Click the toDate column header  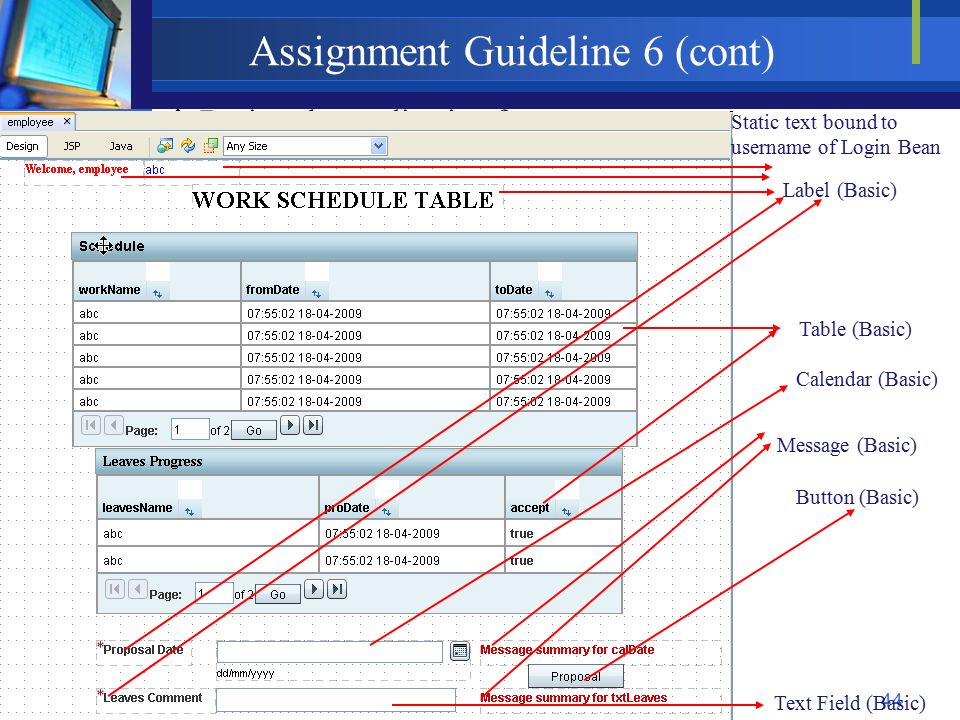(514, 290)
